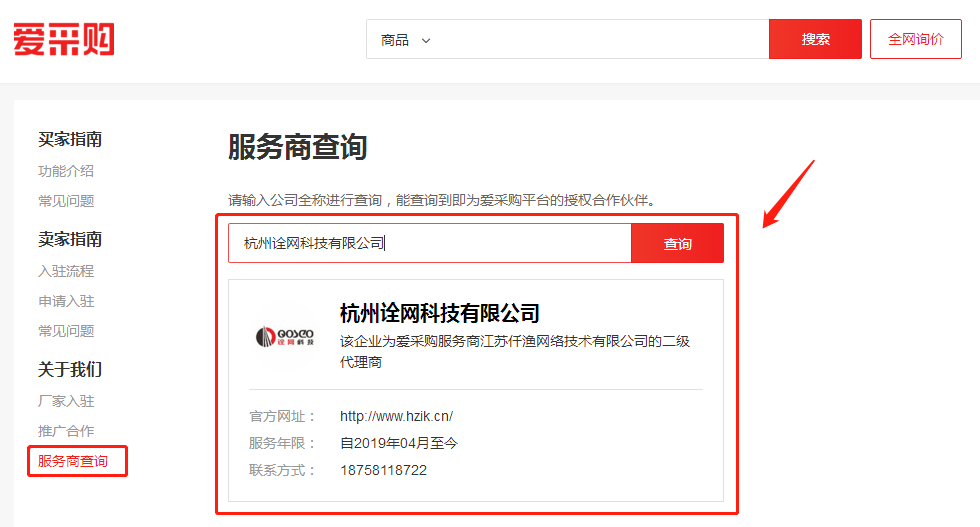
Task: Open http://www.hzik.cn/ official website
Action: pos(396,416)
